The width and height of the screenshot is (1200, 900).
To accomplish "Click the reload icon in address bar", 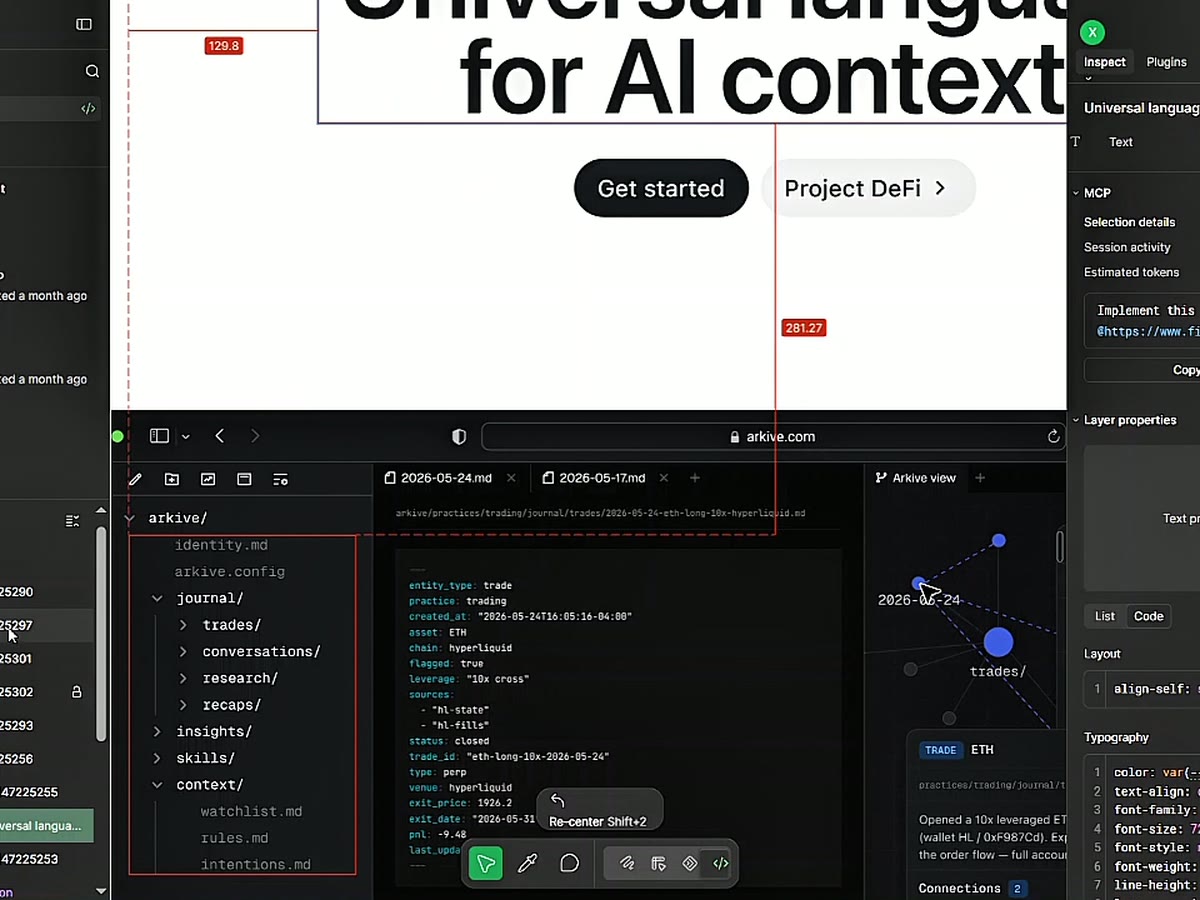I will [1053, 437].
